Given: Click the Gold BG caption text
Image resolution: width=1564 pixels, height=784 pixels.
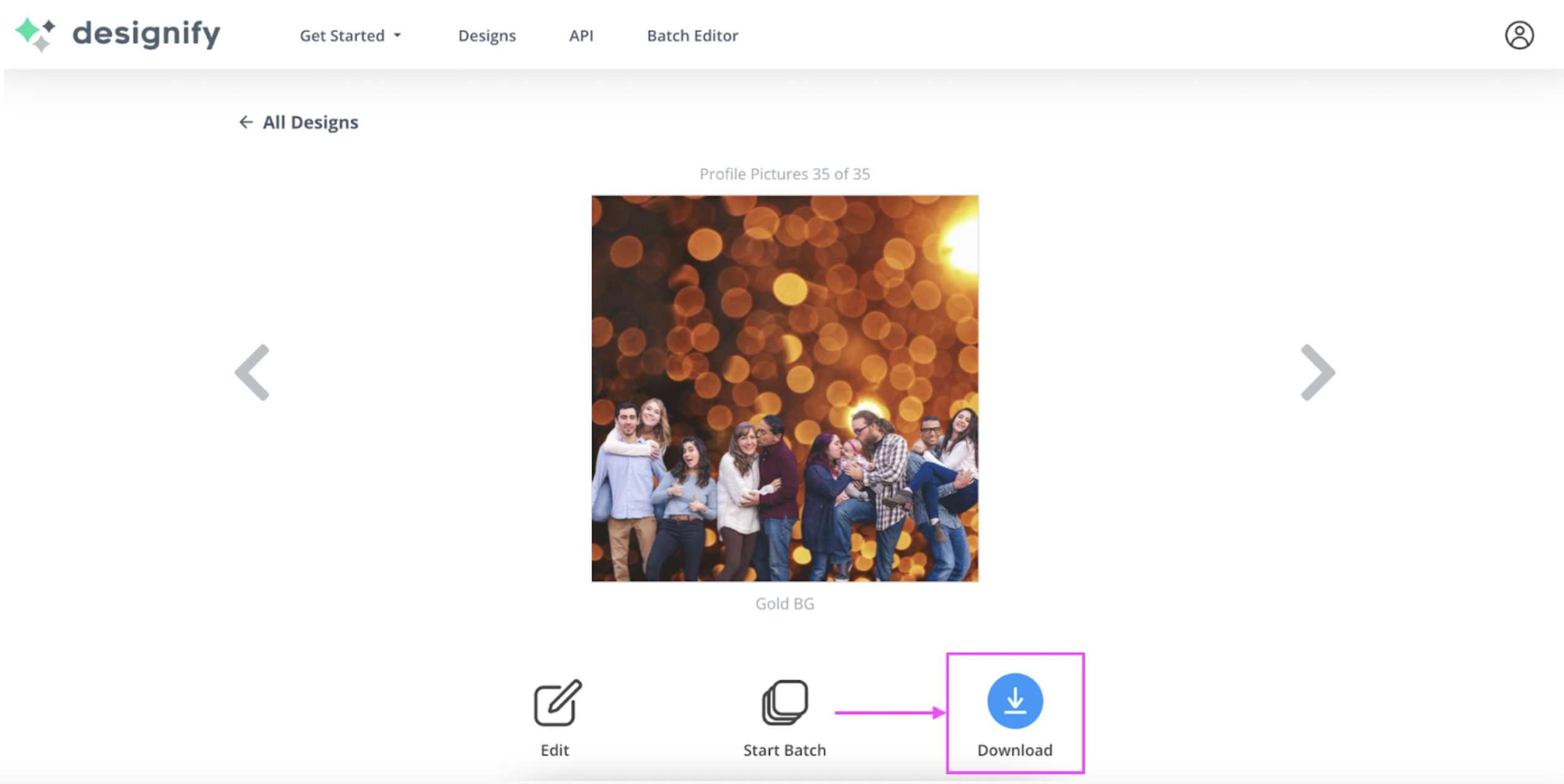Looking at the screenshot, I should [x=784, y=603].
